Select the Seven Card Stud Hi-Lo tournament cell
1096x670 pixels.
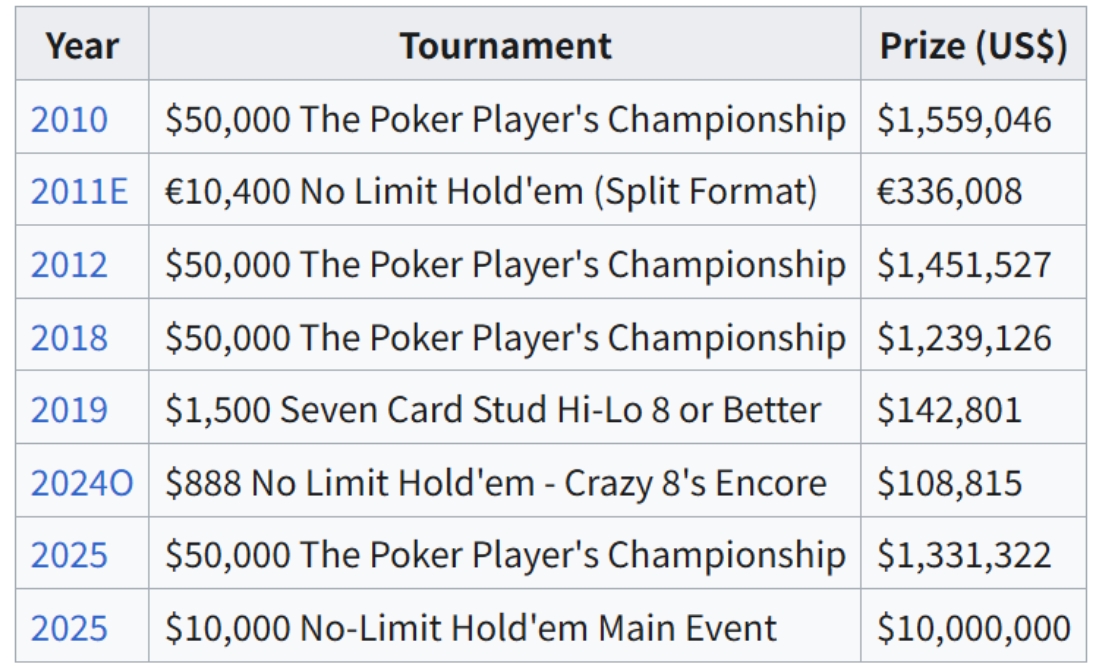[x=493, y=410]
